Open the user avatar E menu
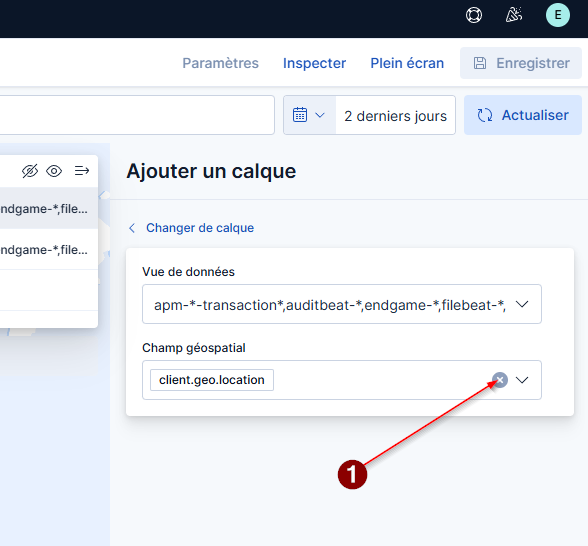Screen dimensions: 588x546 point(558,15)
